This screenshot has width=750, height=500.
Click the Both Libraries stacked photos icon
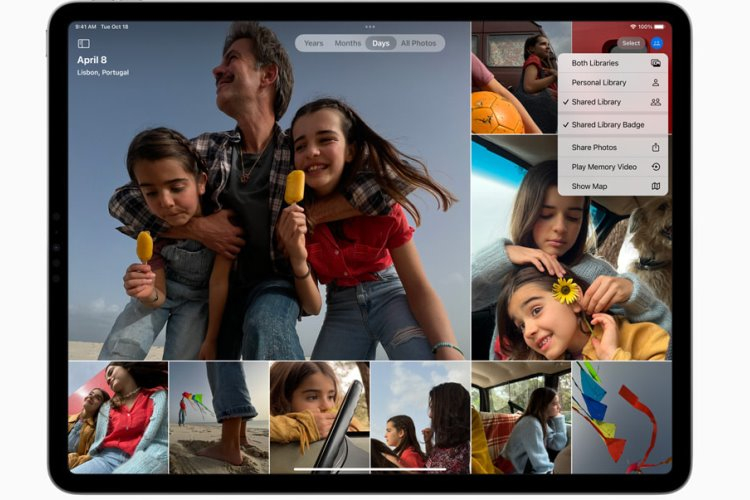[655, 63]
